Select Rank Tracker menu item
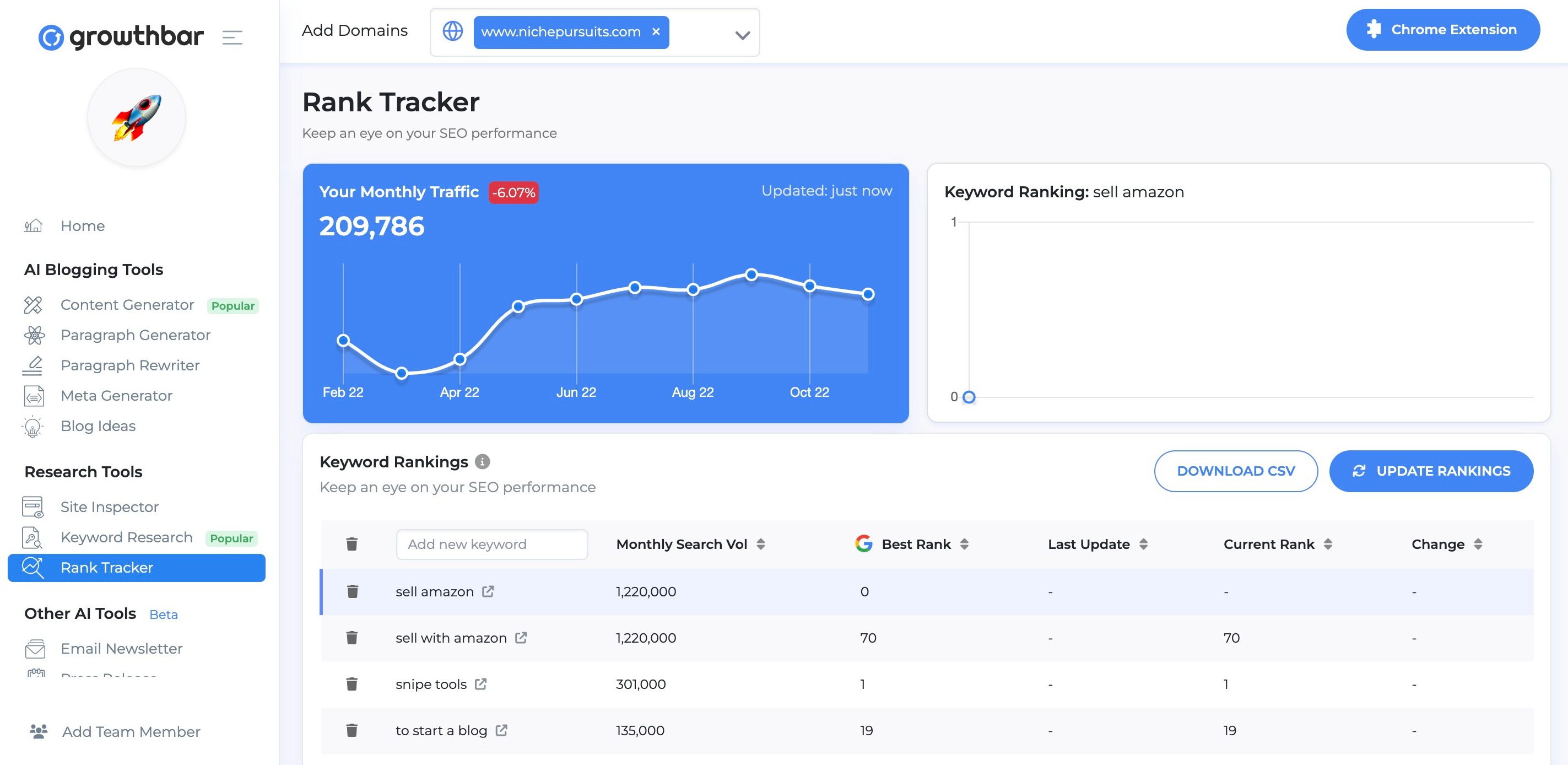This screenshot has width=1568, height=765. point(136,568)
